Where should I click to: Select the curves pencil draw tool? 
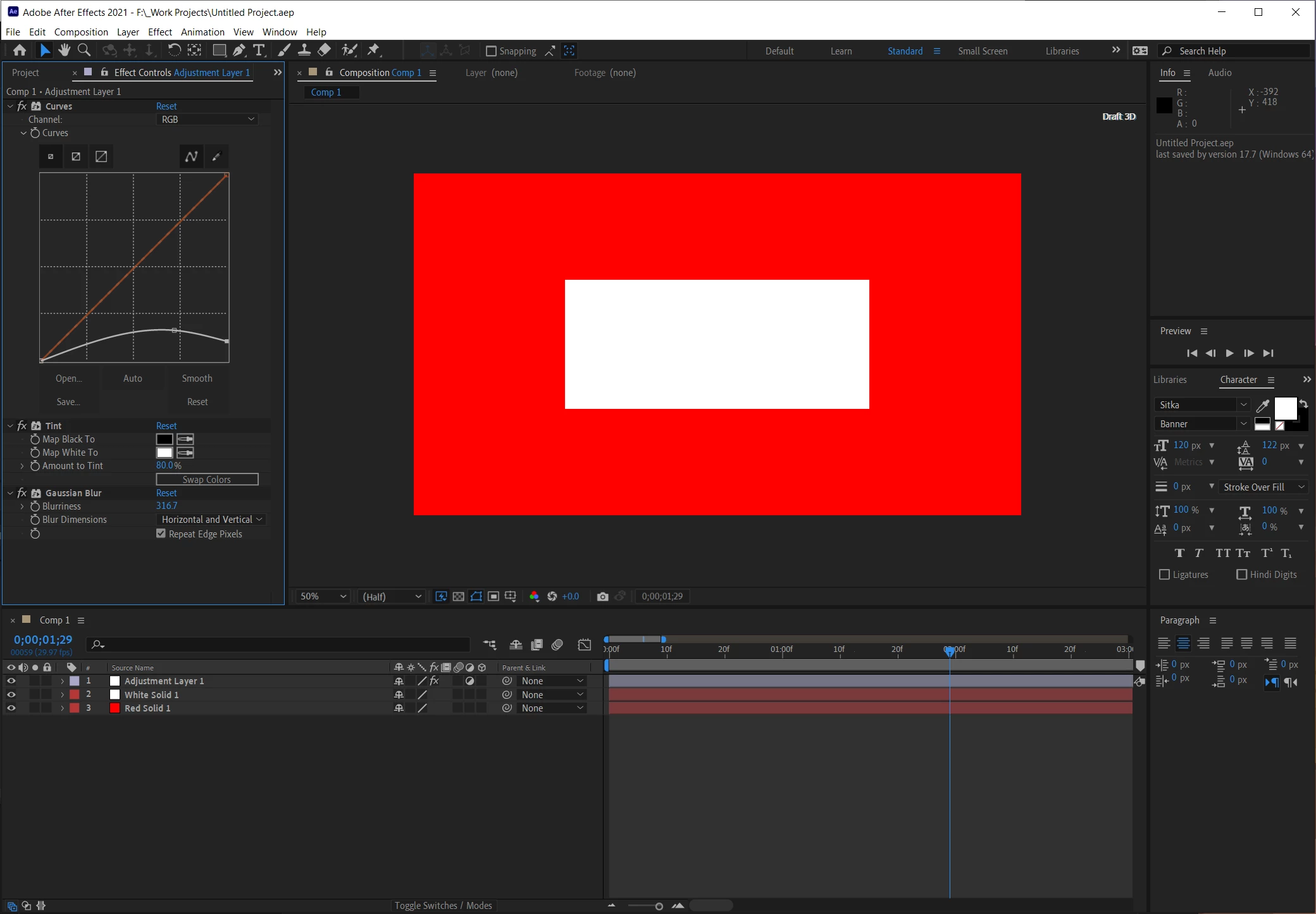(x=216, y=156)
